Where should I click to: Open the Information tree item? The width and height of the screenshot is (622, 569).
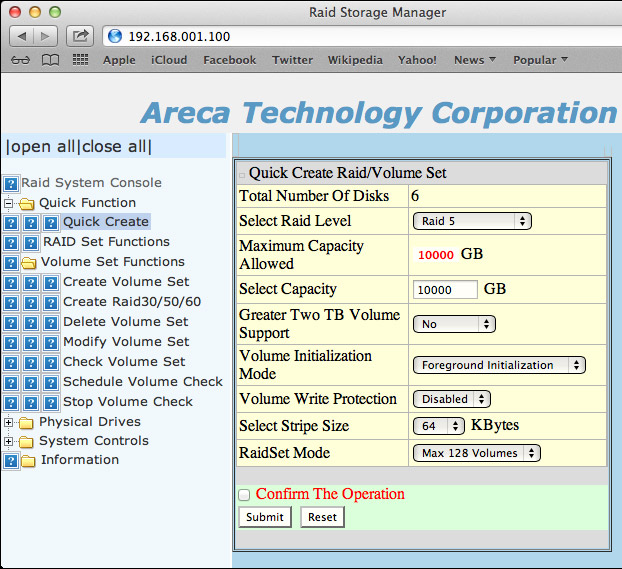80,459
